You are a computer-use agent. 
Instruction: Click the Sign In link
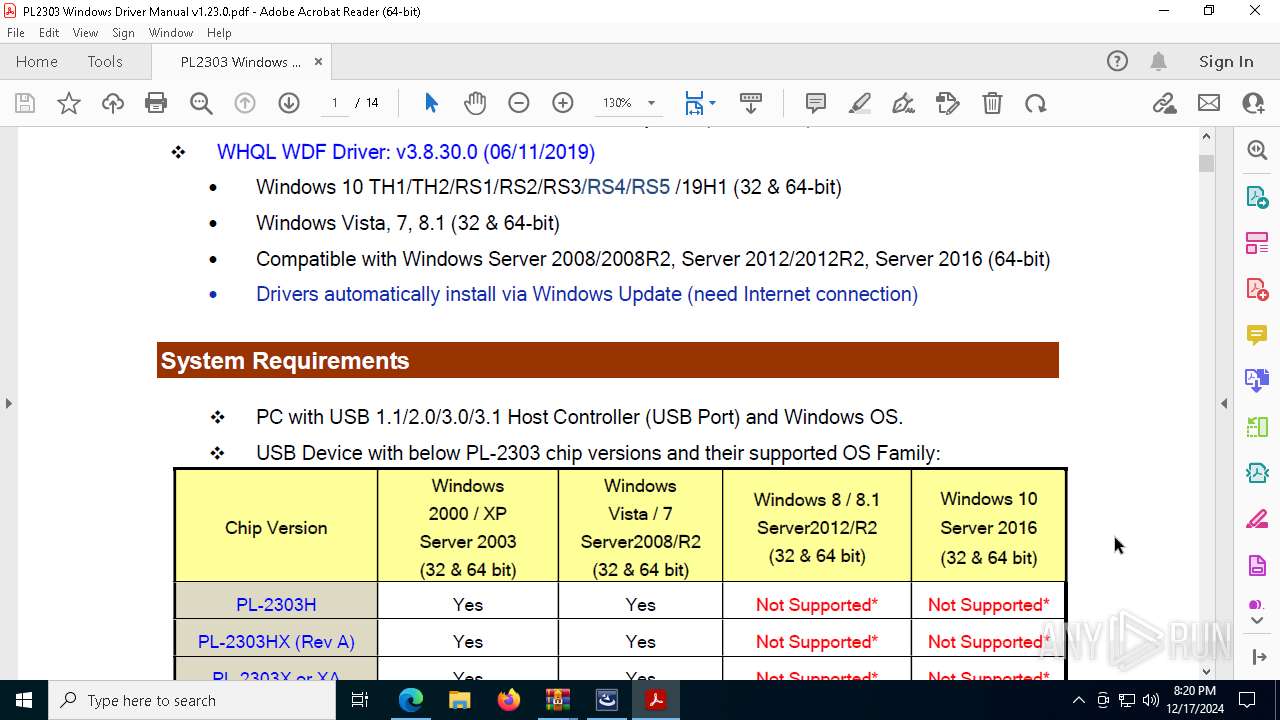1226,61
